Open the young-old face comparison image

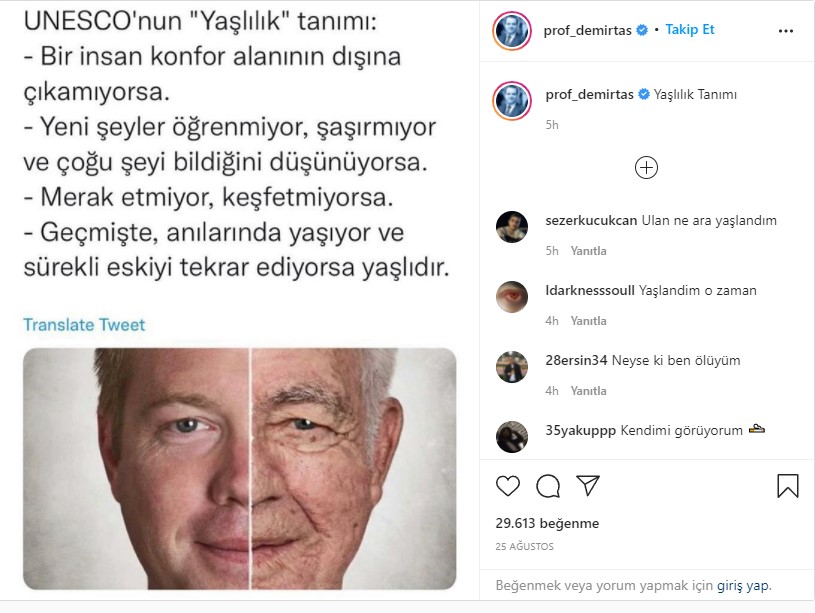[240, 468]
